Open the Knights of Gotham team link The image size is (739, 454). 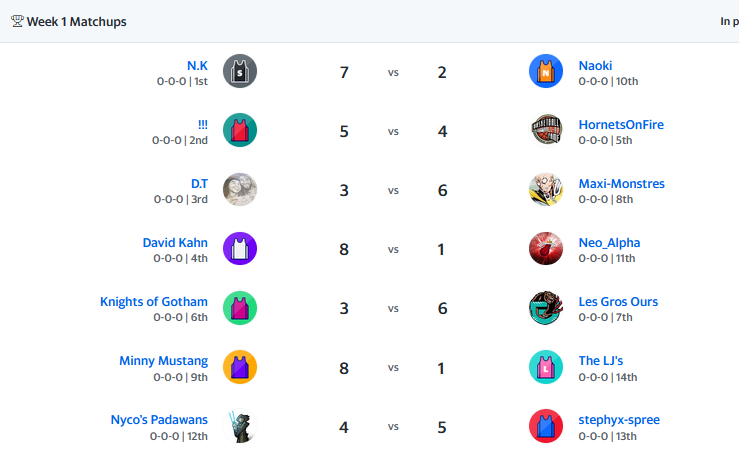click(154, 302)
